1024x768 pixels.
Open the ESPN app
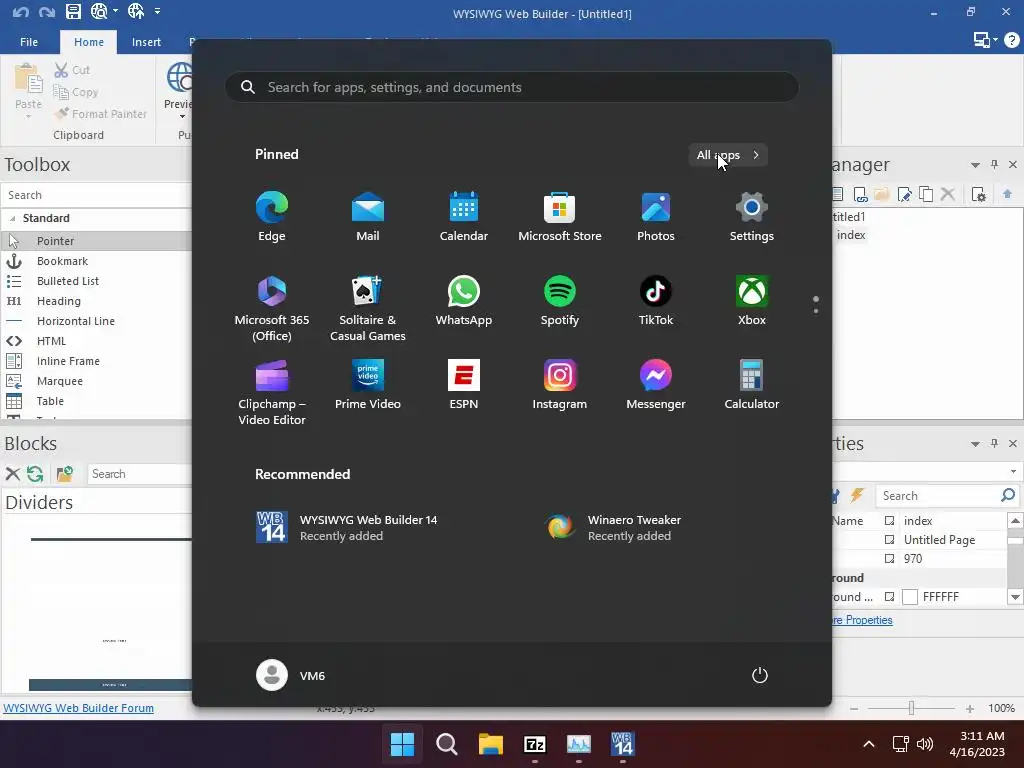point(464,385)
